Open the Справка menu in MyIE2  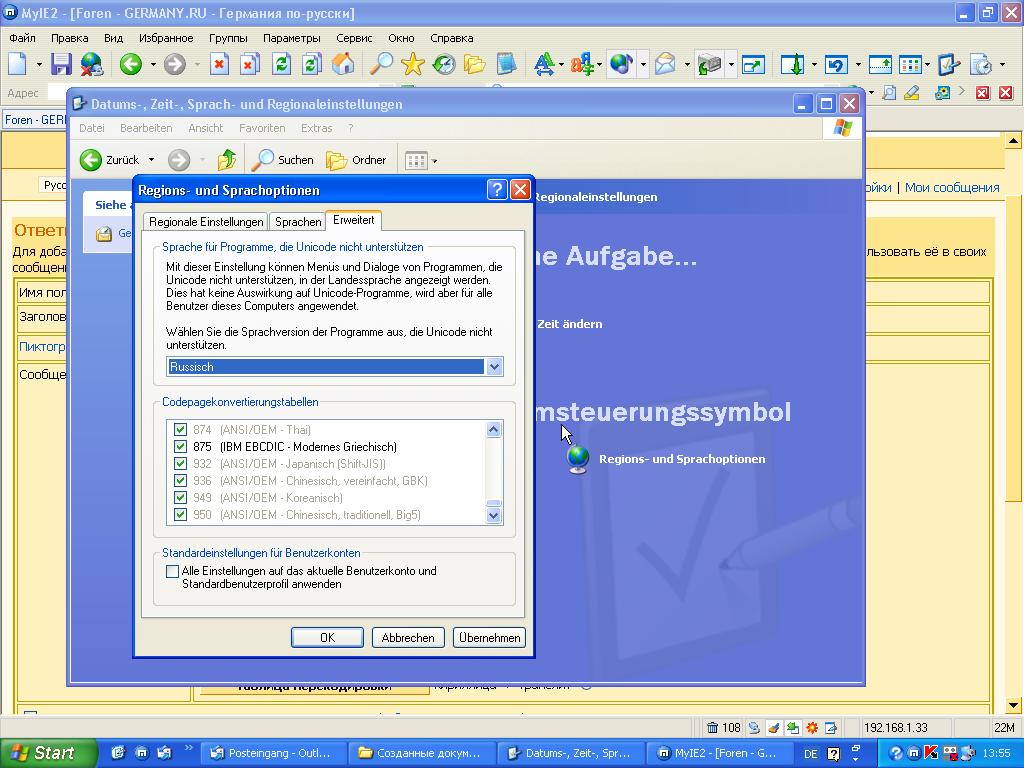pos(451,38)
